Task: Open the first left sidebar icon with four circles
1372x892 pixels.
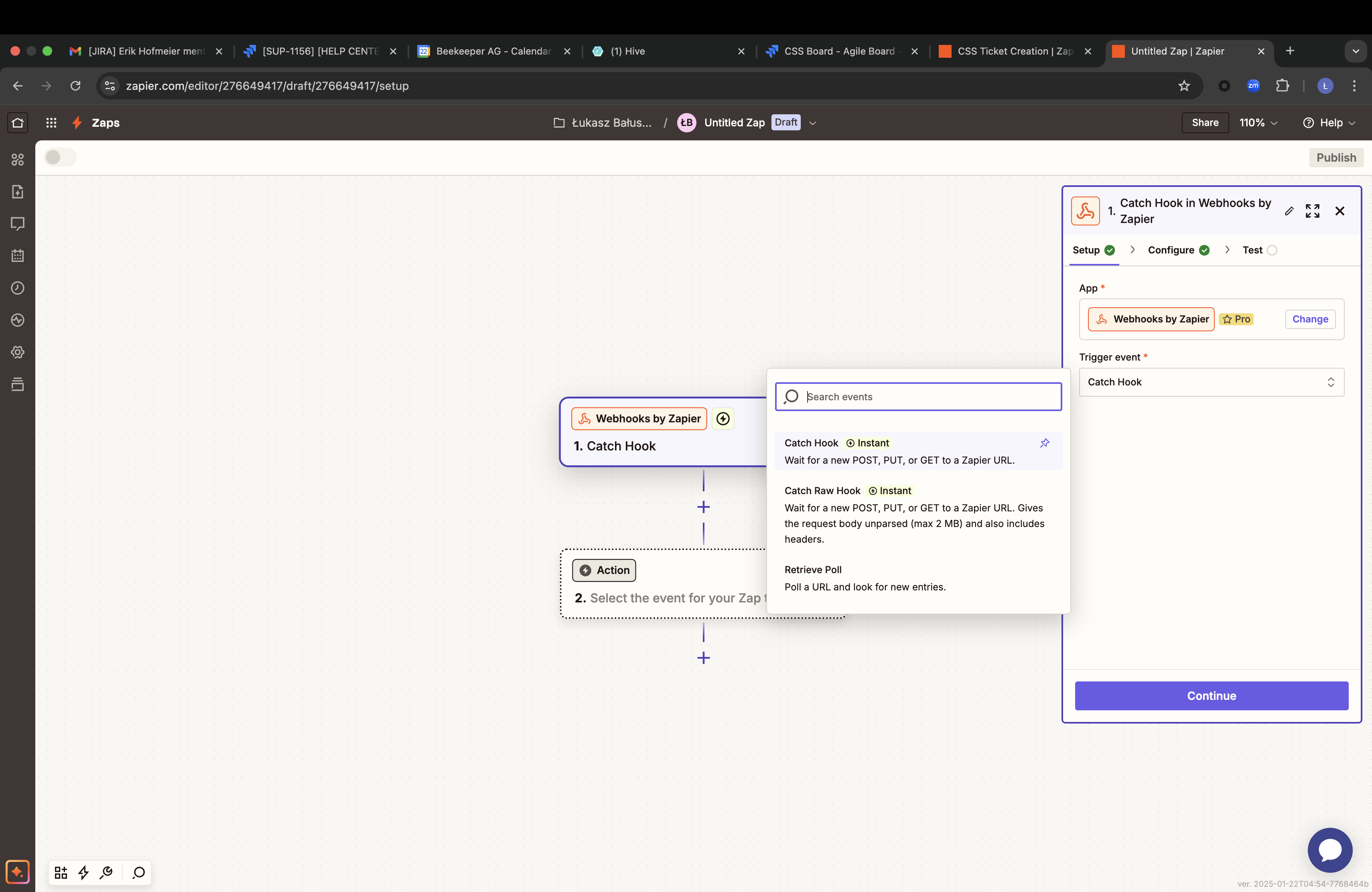Action: [18, 160]
